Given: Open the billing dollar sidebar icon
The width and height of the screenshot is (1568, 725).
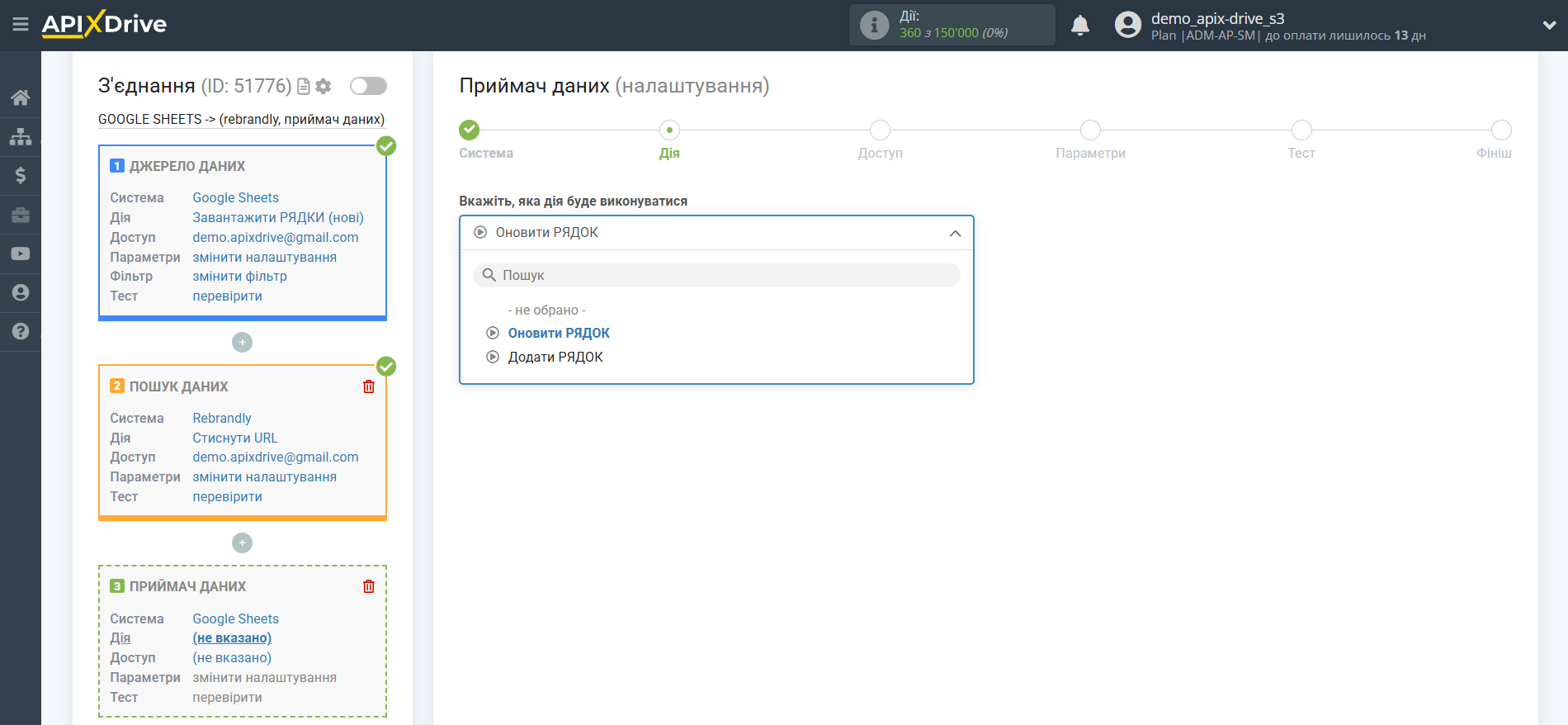Looking at the screenshot, I should pos(21,175).
